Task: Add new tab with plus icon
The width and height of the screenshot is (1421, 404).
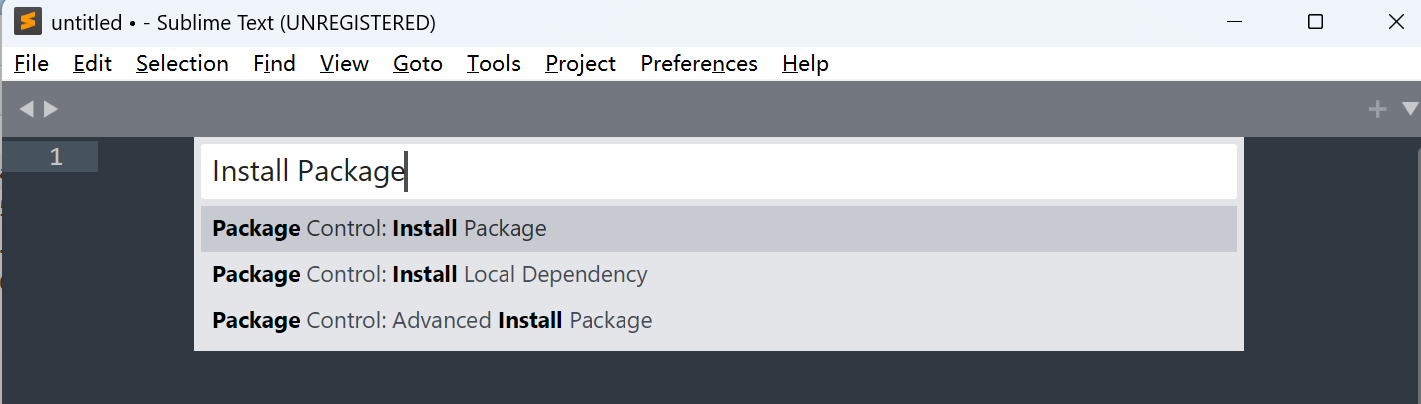Action: [x=1377, y=109]
